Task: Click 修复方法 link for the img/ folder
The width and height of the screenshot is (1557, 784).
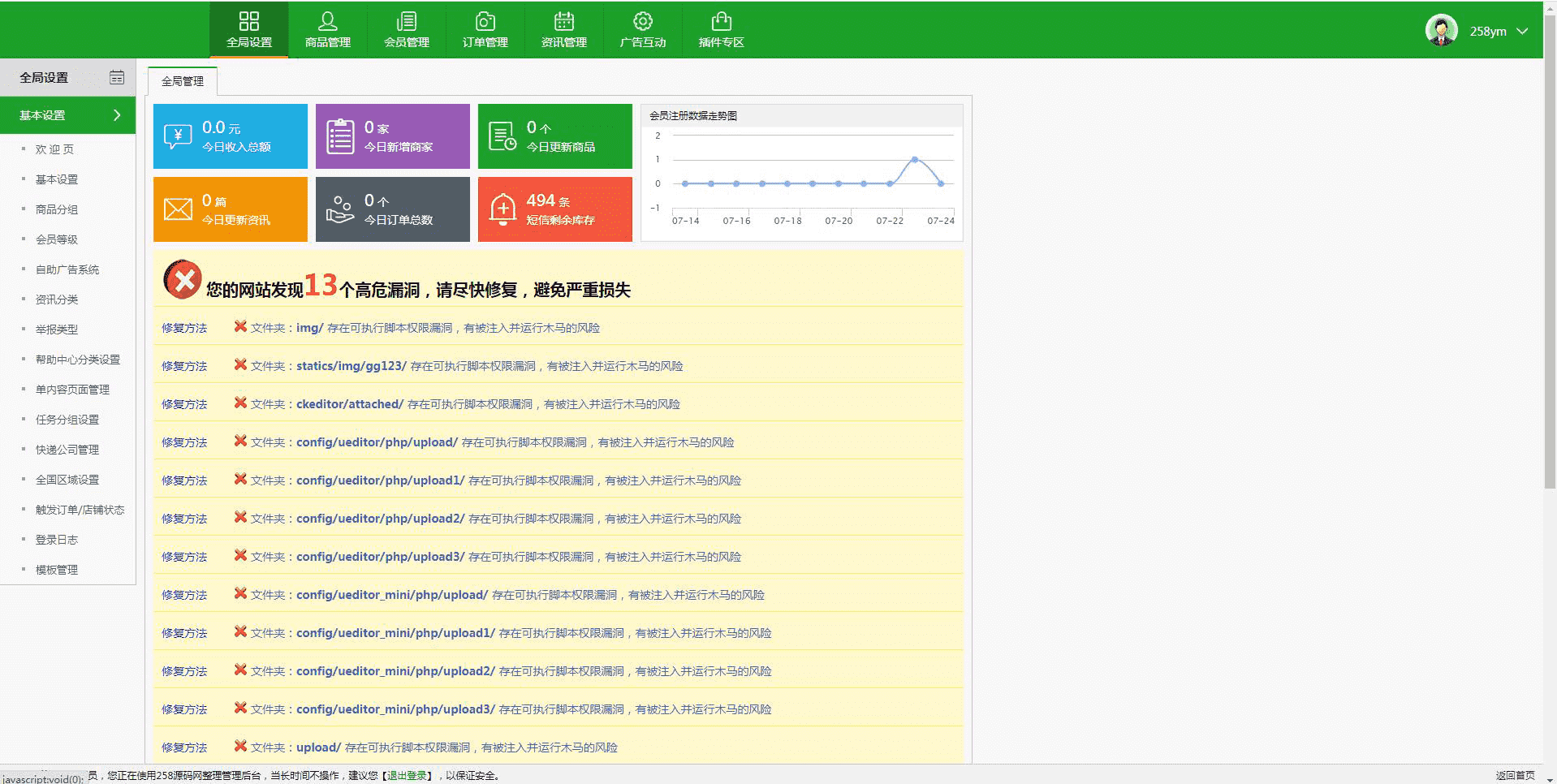Action: coord(184,328)
